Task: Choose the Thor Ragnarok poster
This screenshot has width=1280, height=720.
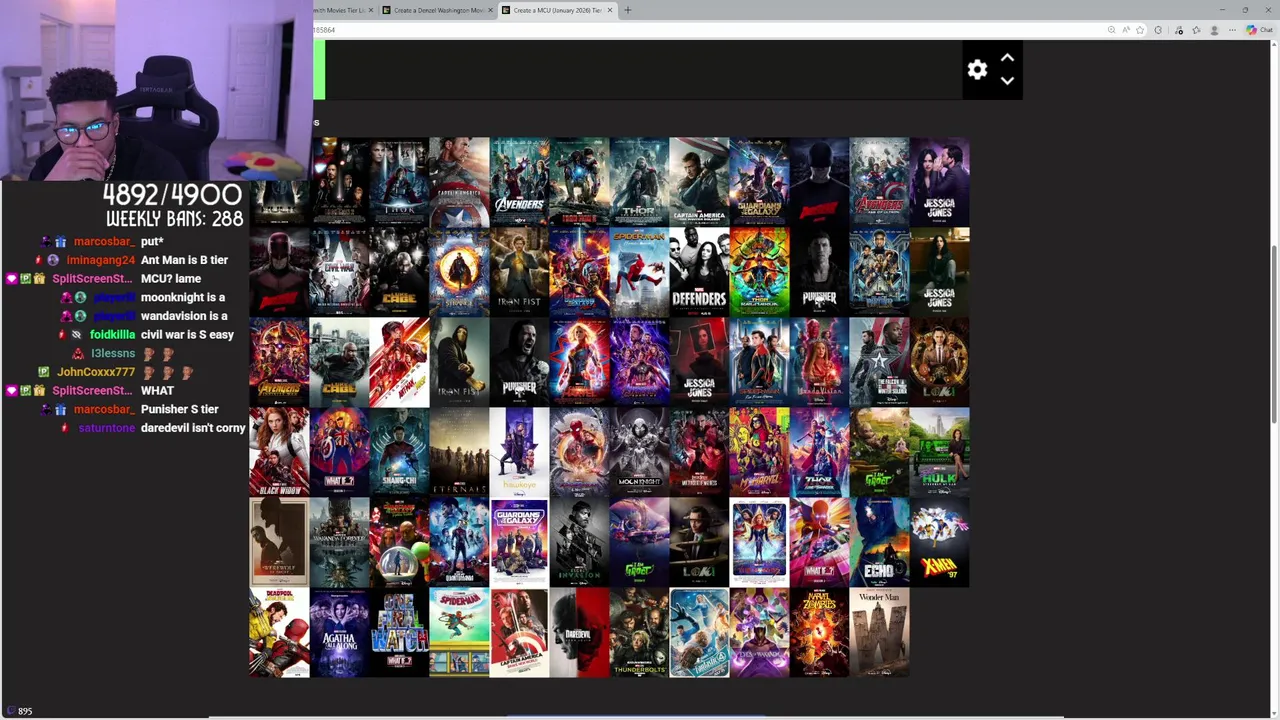Action: 759,272
